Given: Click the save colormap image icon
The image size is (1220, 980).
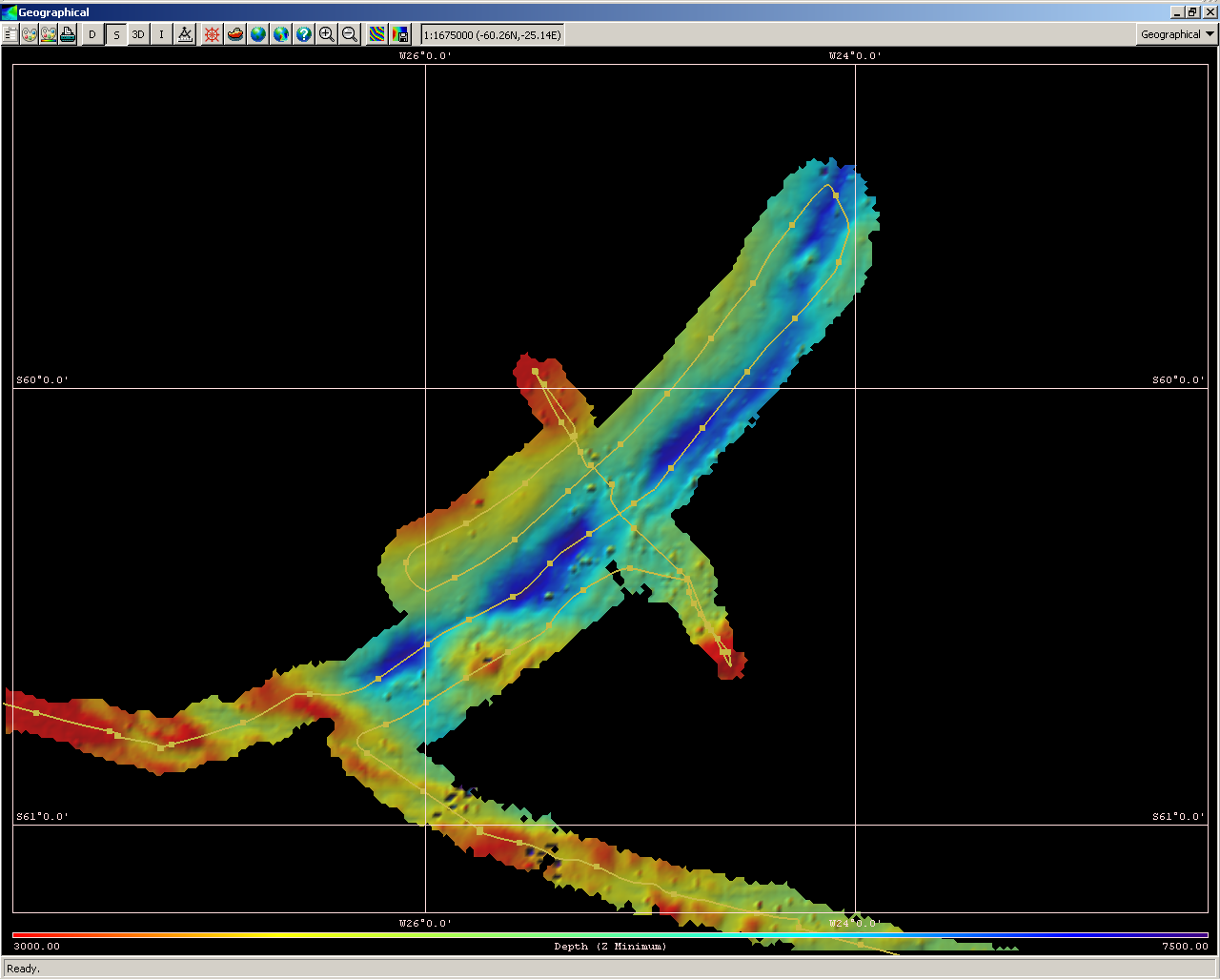Looking at the screenshot, I should coord(400,34).
